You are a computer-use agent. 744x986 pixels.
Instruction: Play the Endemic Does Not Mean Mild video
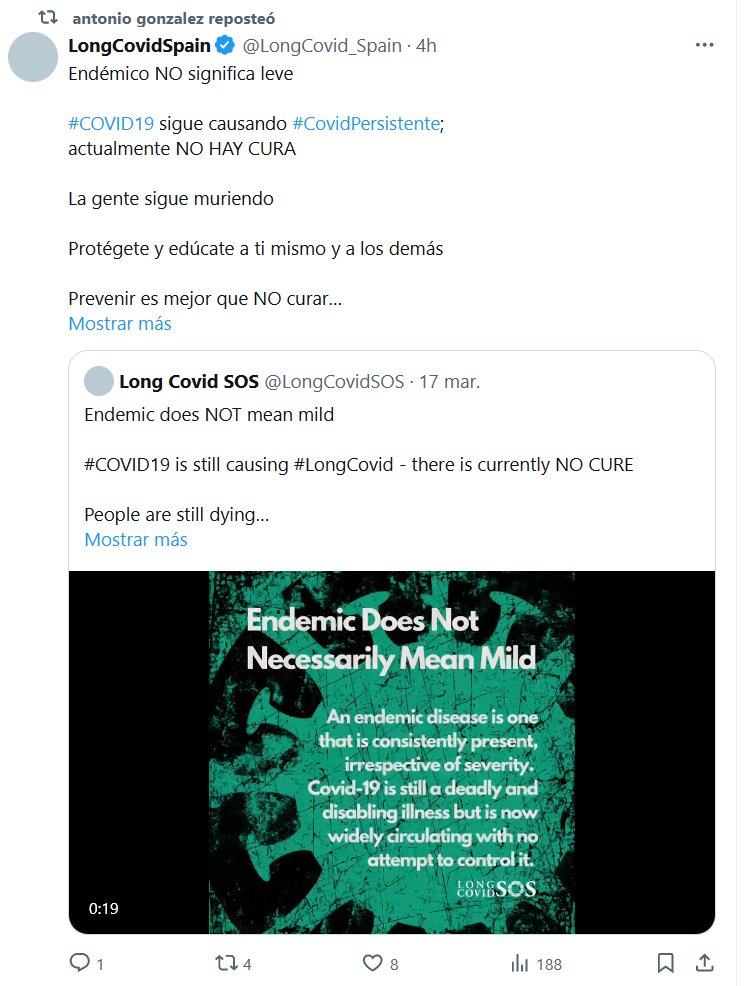pos(392,752)
